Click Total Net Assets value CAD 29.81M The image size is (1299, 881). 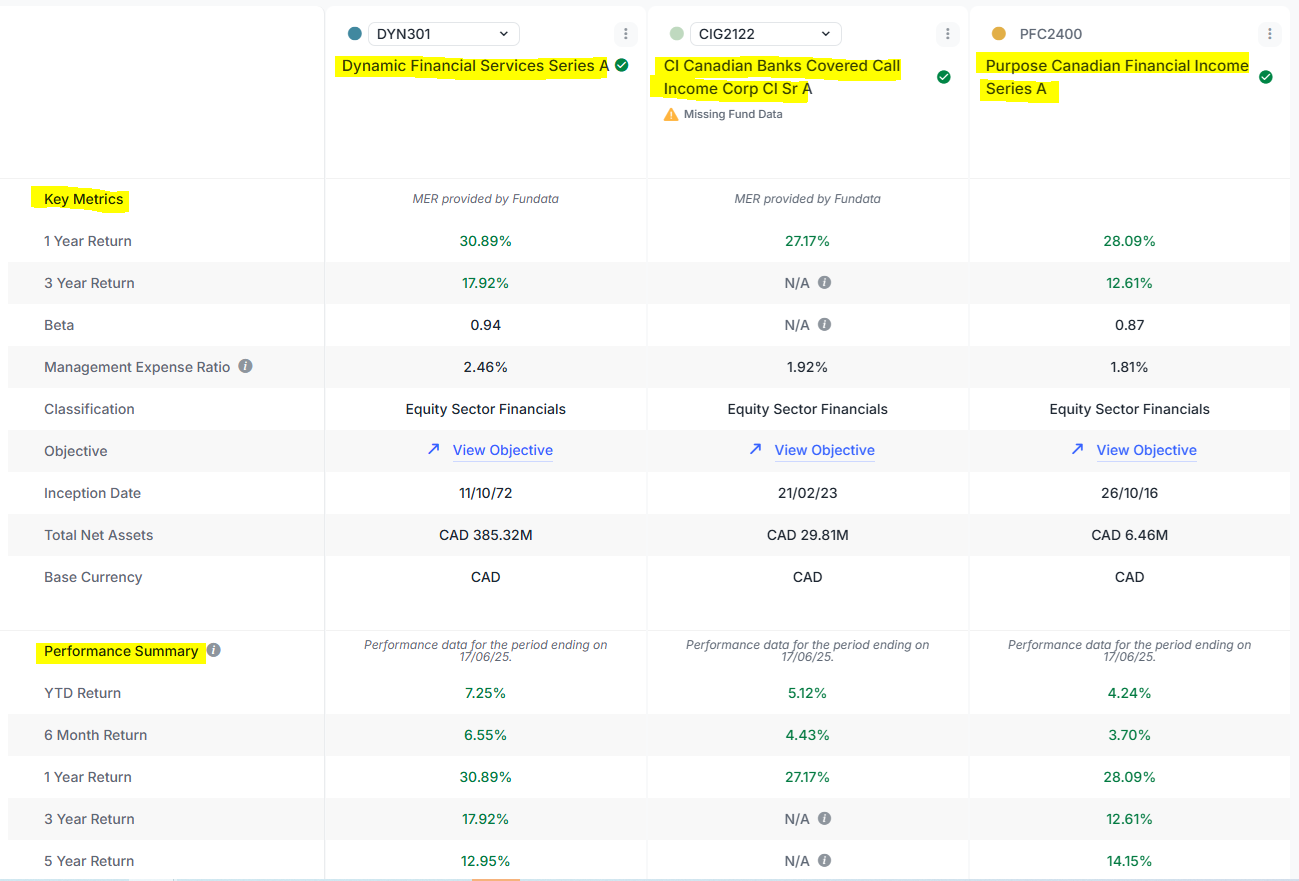(808, 535)
